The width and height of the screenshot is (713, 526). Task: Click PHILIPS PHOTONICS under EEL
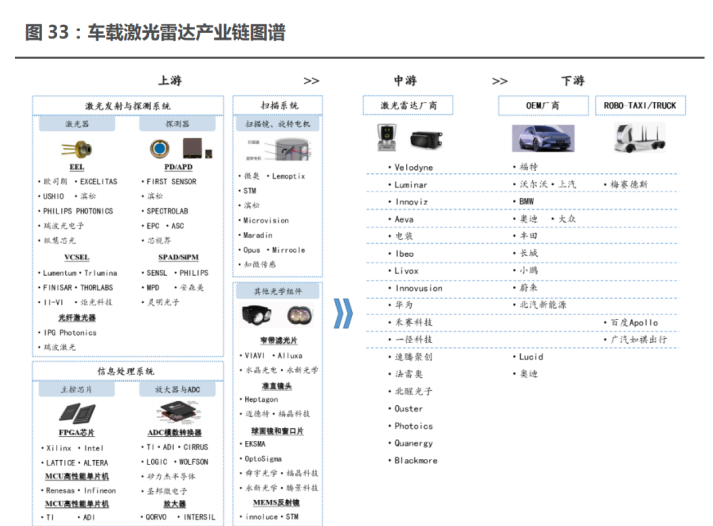(78, 211)
